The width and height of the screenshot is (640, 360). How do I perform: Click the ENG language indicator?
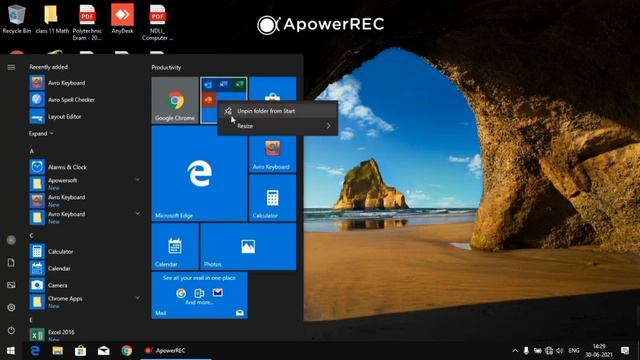point(574,351)
